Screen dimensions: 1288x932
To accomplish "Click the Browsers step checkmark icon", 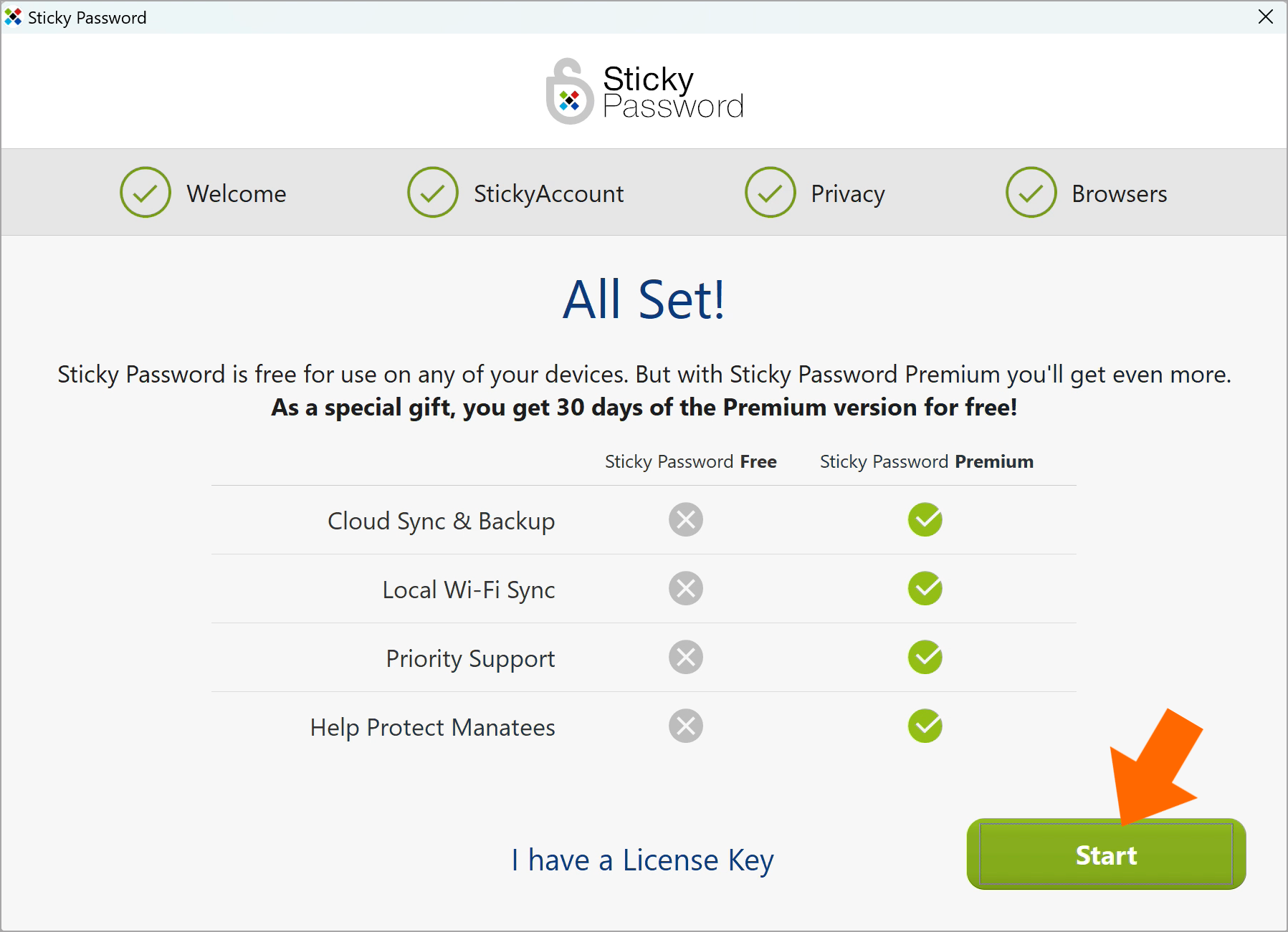I will pos(1031,192).
